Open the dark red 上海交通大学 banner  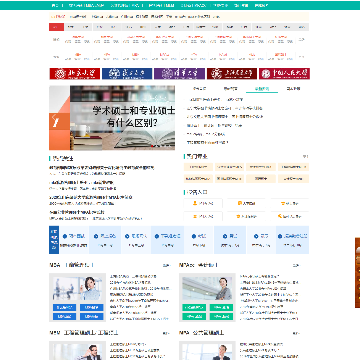tap(232, 74)
